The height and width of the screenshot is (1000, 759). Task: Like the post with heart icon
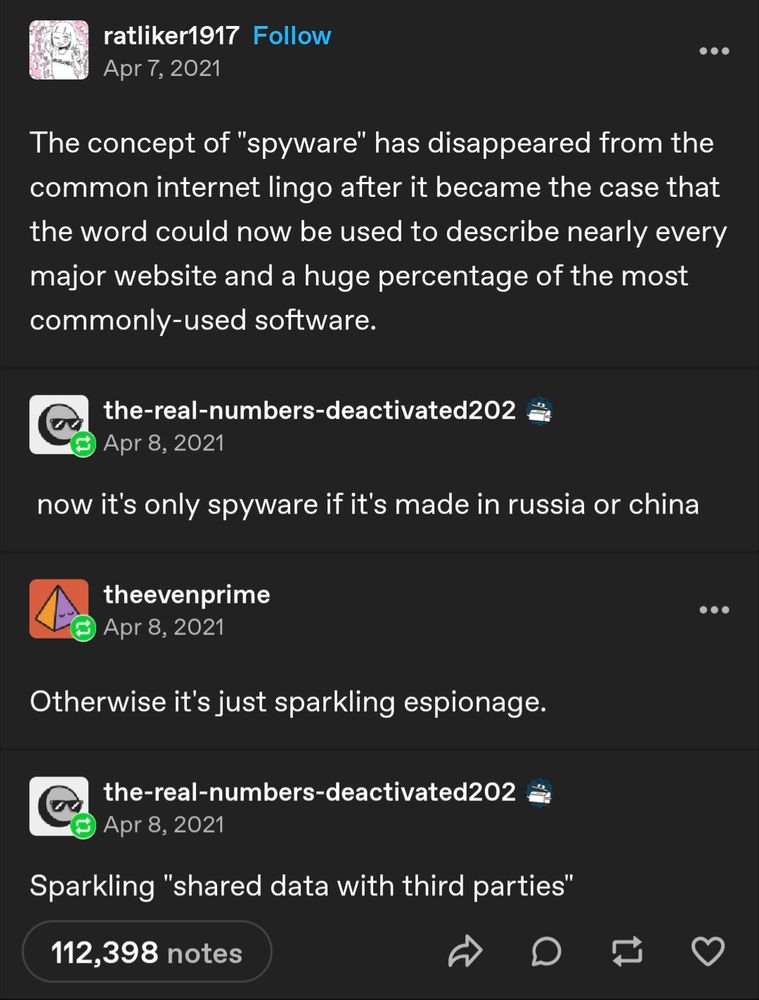[x=708, y=952]
